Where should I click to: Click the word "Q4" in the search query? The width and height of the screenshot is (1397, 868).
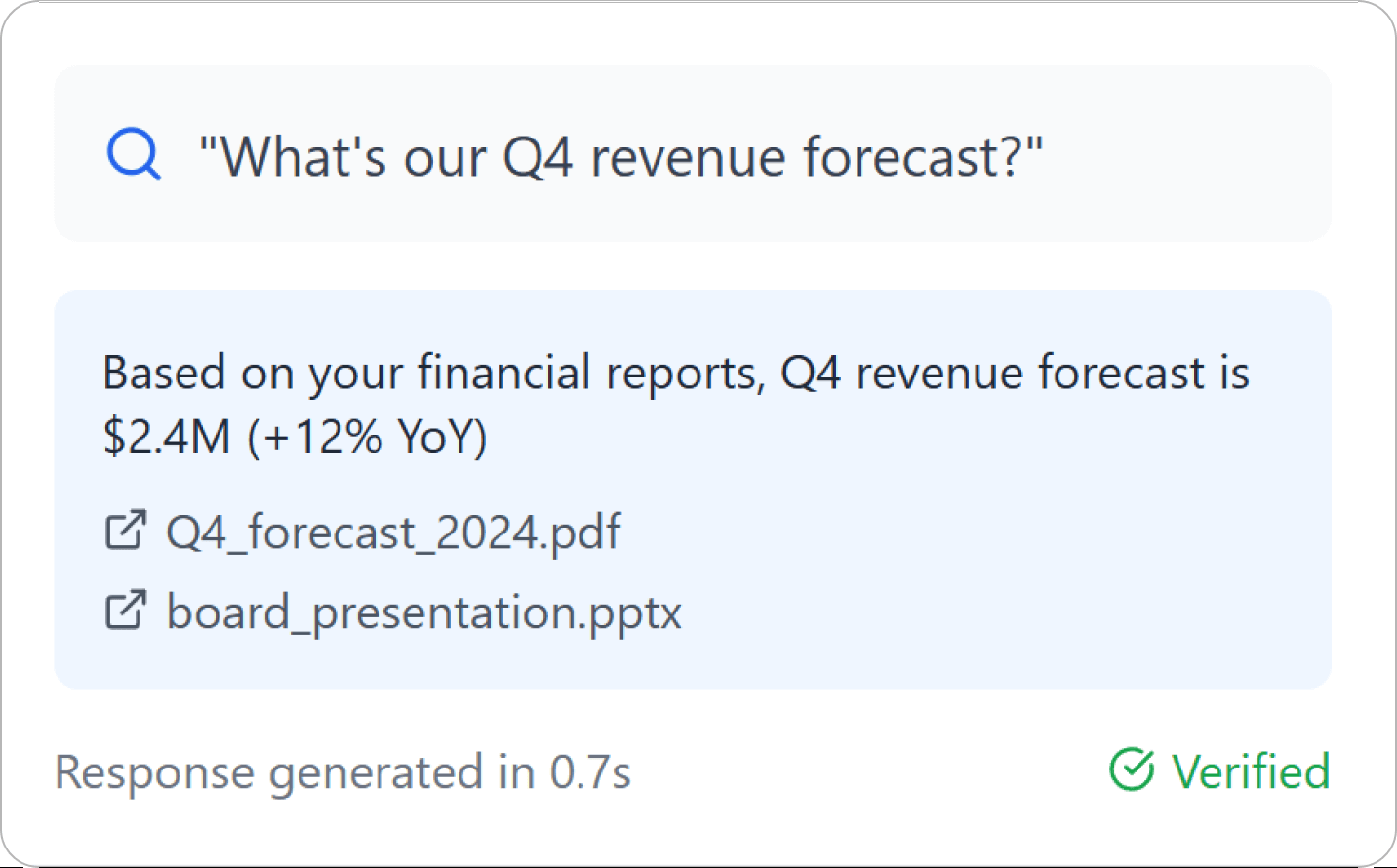[537, 156]
